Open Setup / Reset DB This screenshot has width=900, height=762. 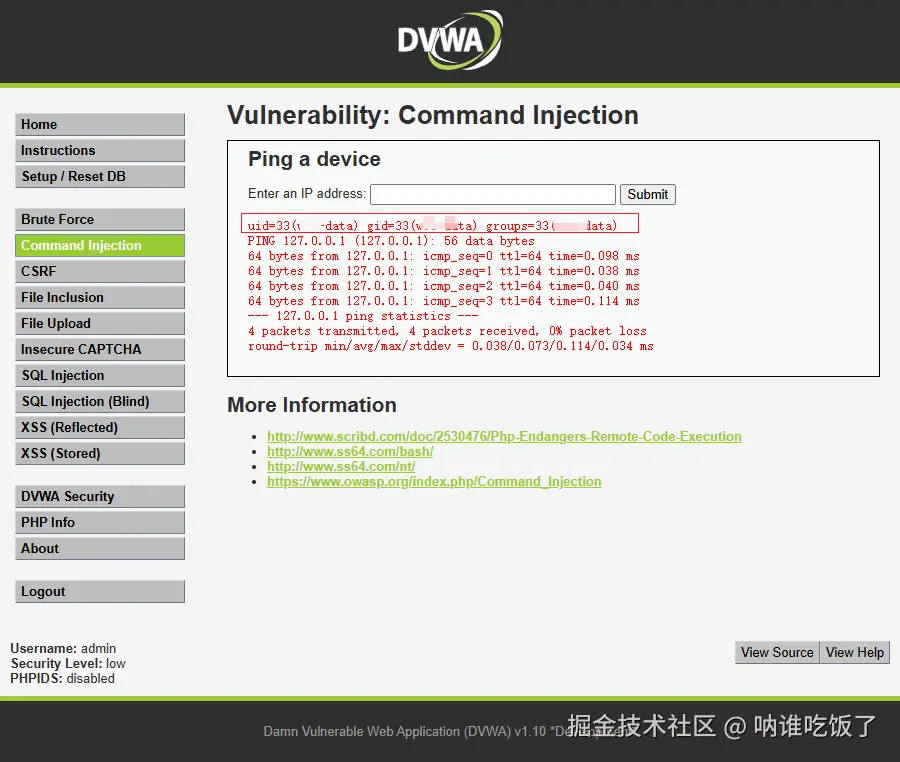(x=100, y=176)
